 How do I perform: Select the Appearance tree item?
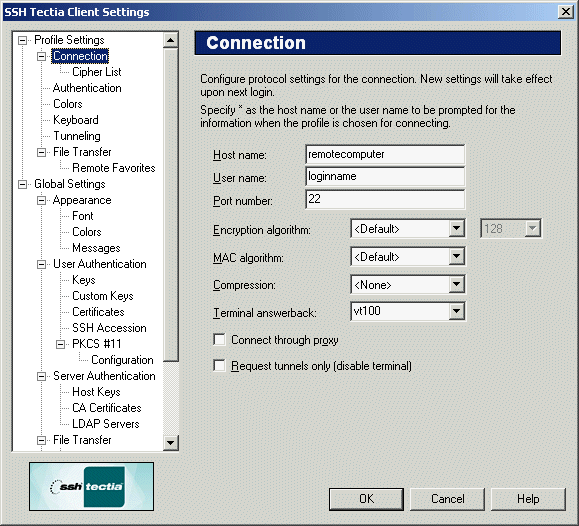click(x=82, y=200)
